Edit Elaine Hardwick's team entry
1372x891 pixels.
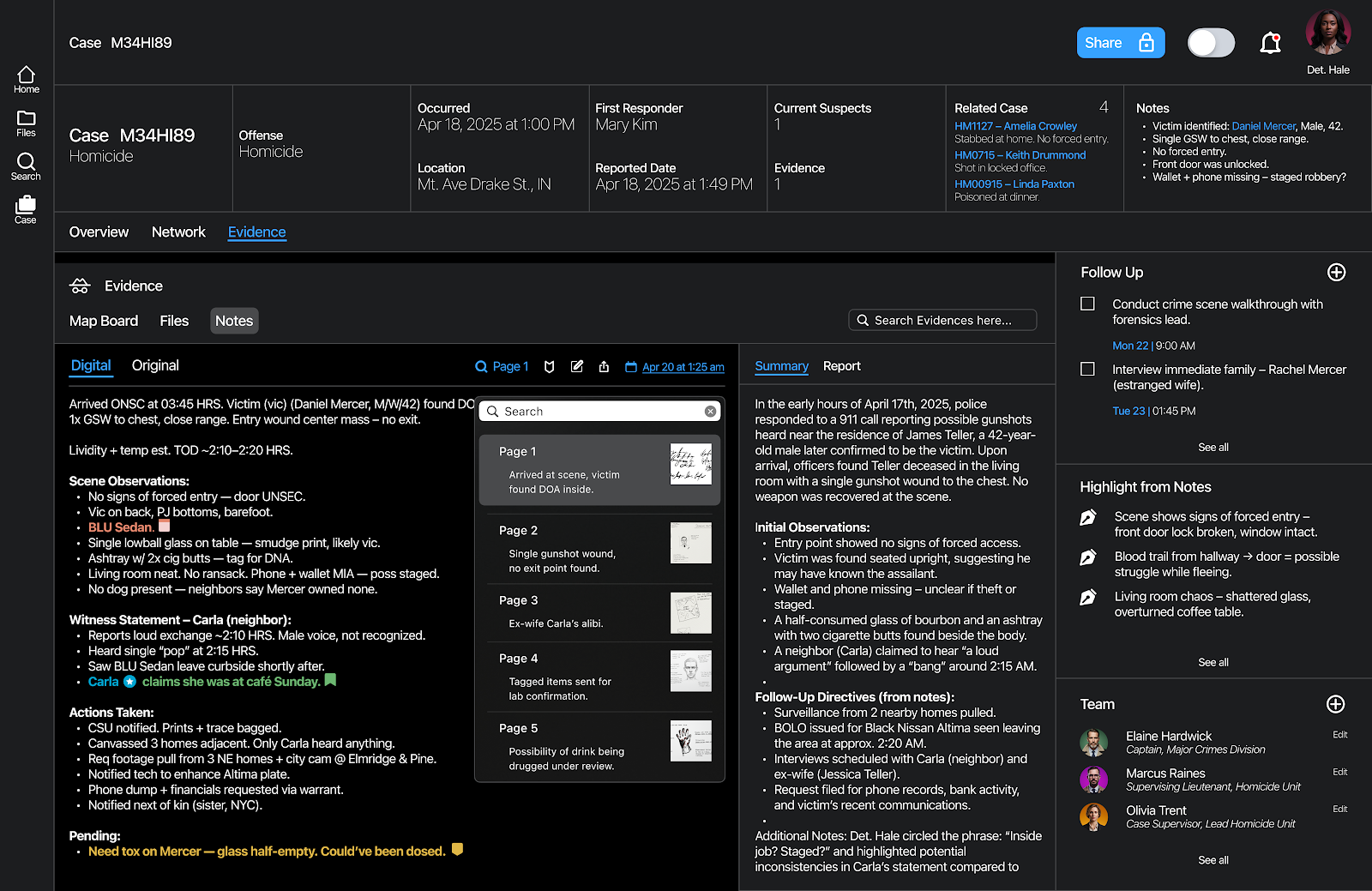1339,735
